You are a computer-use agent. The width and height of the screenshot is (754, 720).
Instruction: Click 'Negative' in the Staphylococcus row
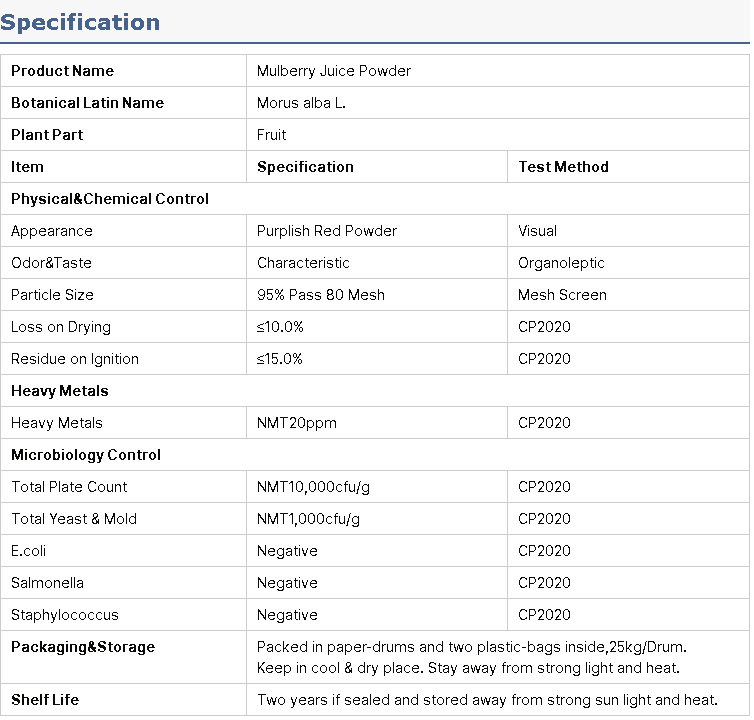point(287,615)
